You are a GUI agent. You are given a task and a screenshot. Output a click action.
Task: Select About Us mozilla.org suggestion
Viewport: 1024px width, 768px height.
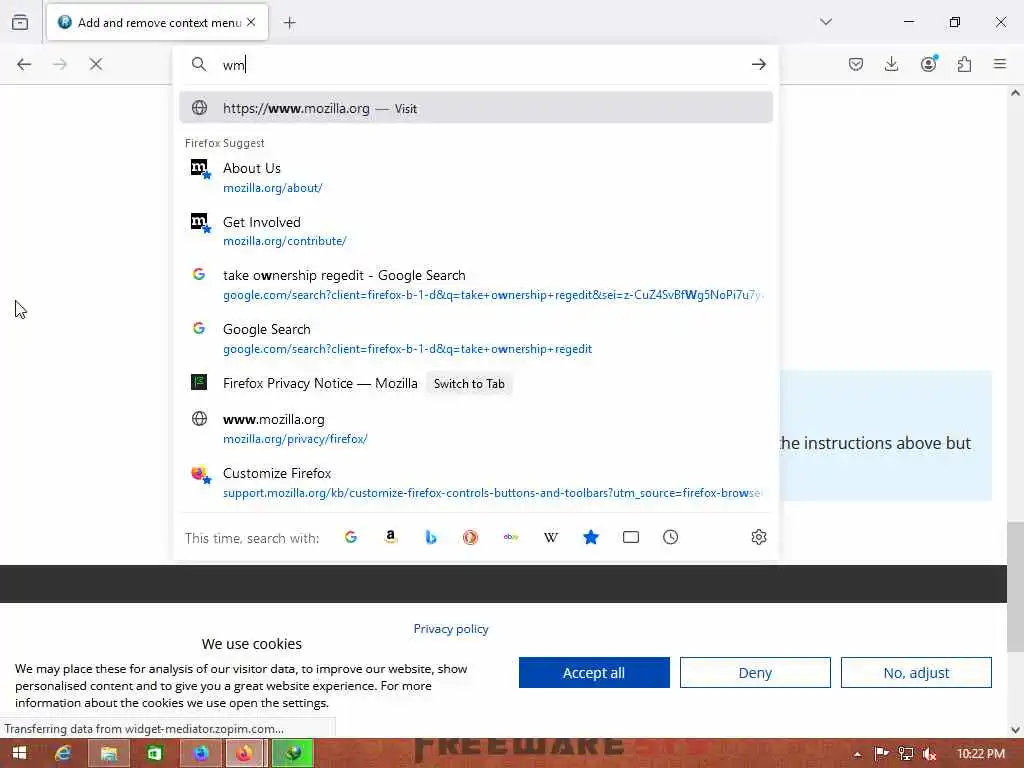476,177
